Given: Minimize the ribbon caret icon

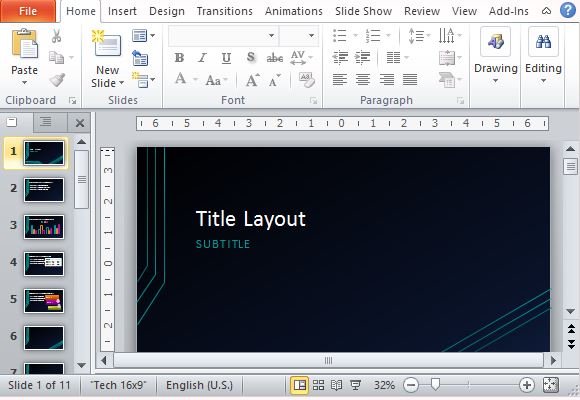Looking at the screenshot, I should click(x=546, y=11).
